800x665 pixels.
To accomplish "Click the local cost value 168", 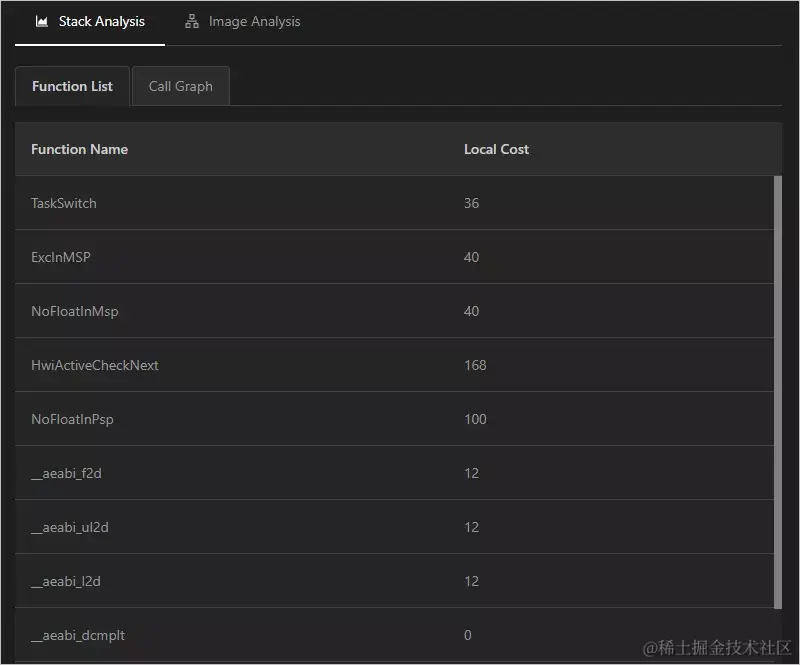I will coord(475,365).
